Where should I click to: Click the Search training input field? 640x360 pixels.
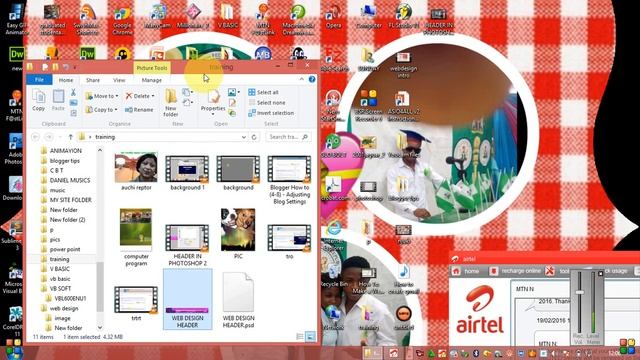tap(288, 137)
